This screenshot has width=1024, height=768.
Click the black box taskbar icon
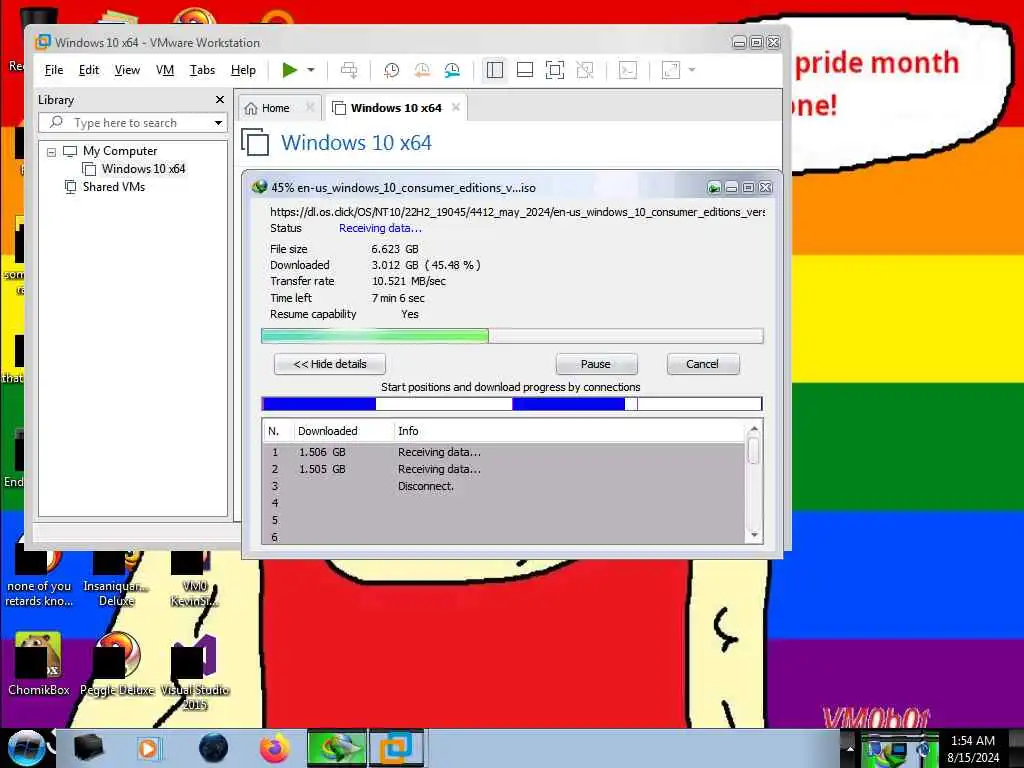click(x=89, y=748)
